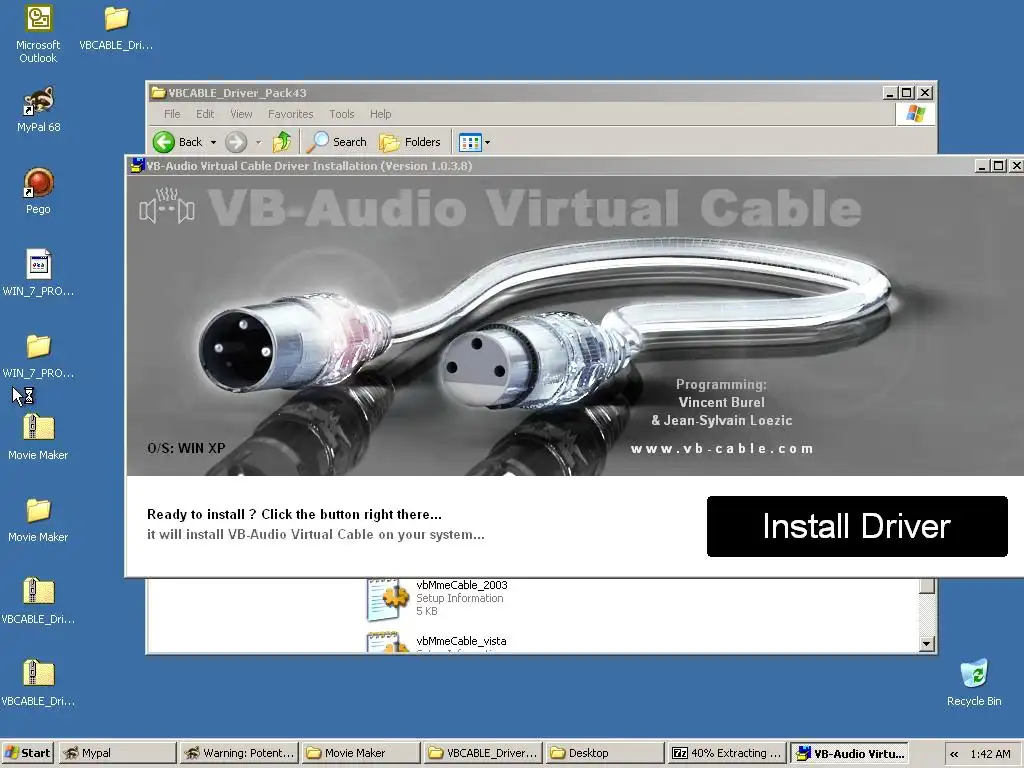The image size is (1024, 768).
Task: Open the View menu in Explorer
Action: (x=241, y=114)
